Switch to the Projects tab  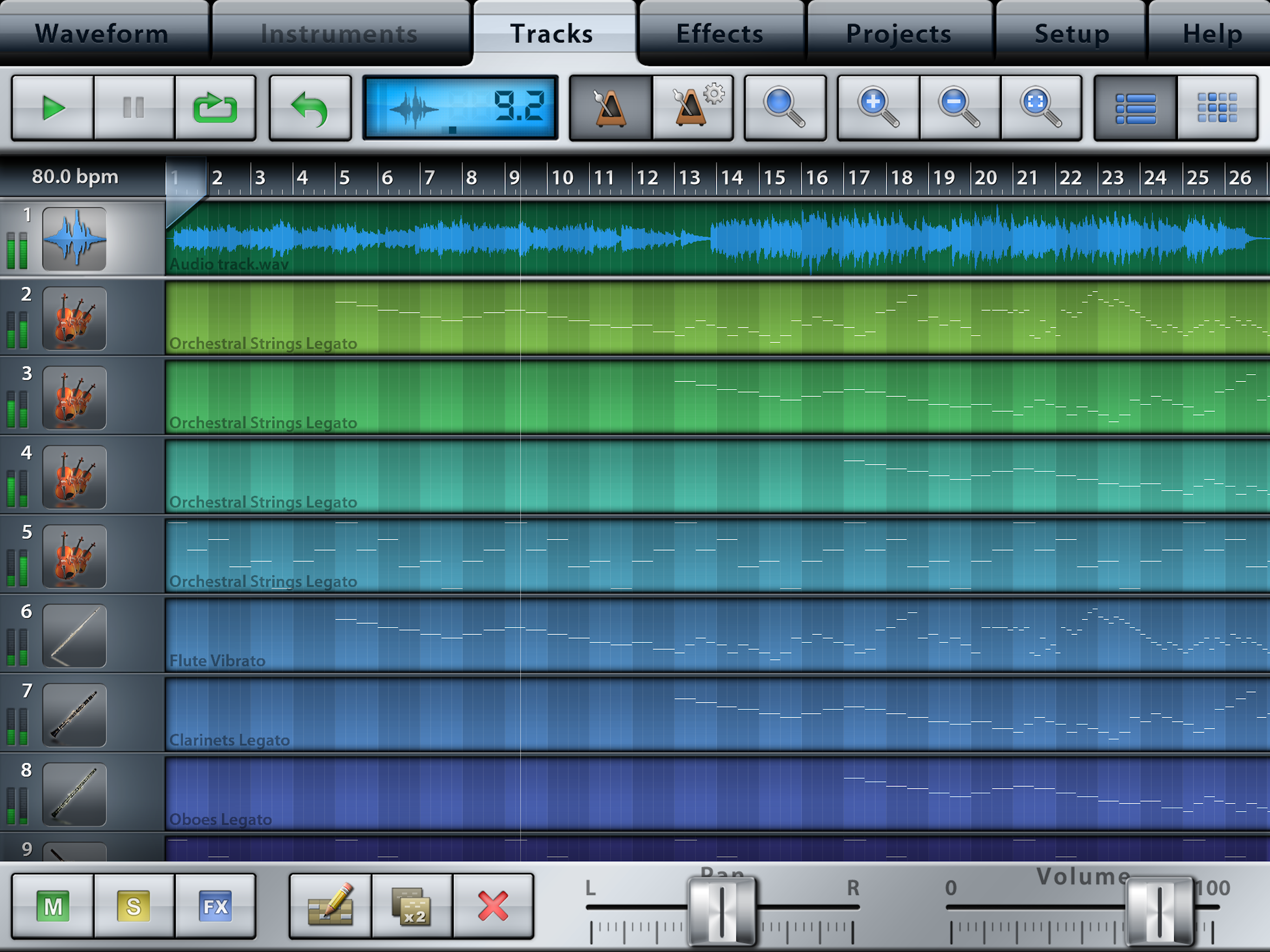coord(899,33)
